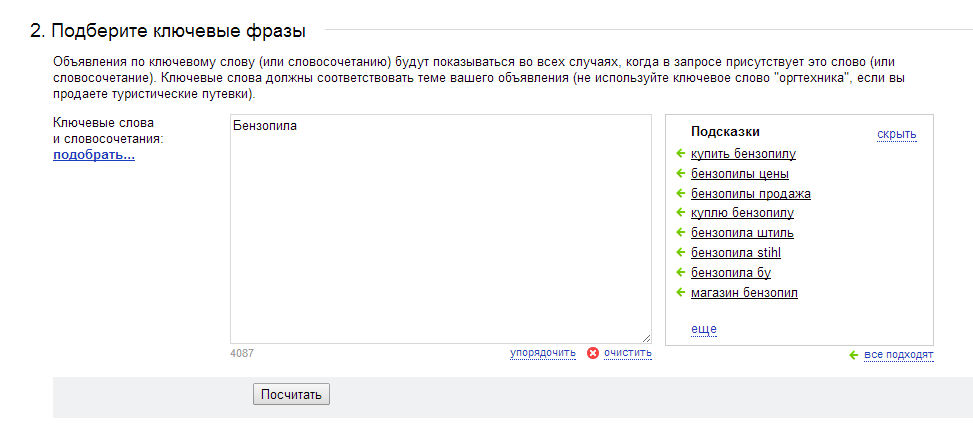Click green arrow next to 'куплю бензопилу'
Image resolution: width=973 pixels, height=425 pixels.
click(680, 213)
